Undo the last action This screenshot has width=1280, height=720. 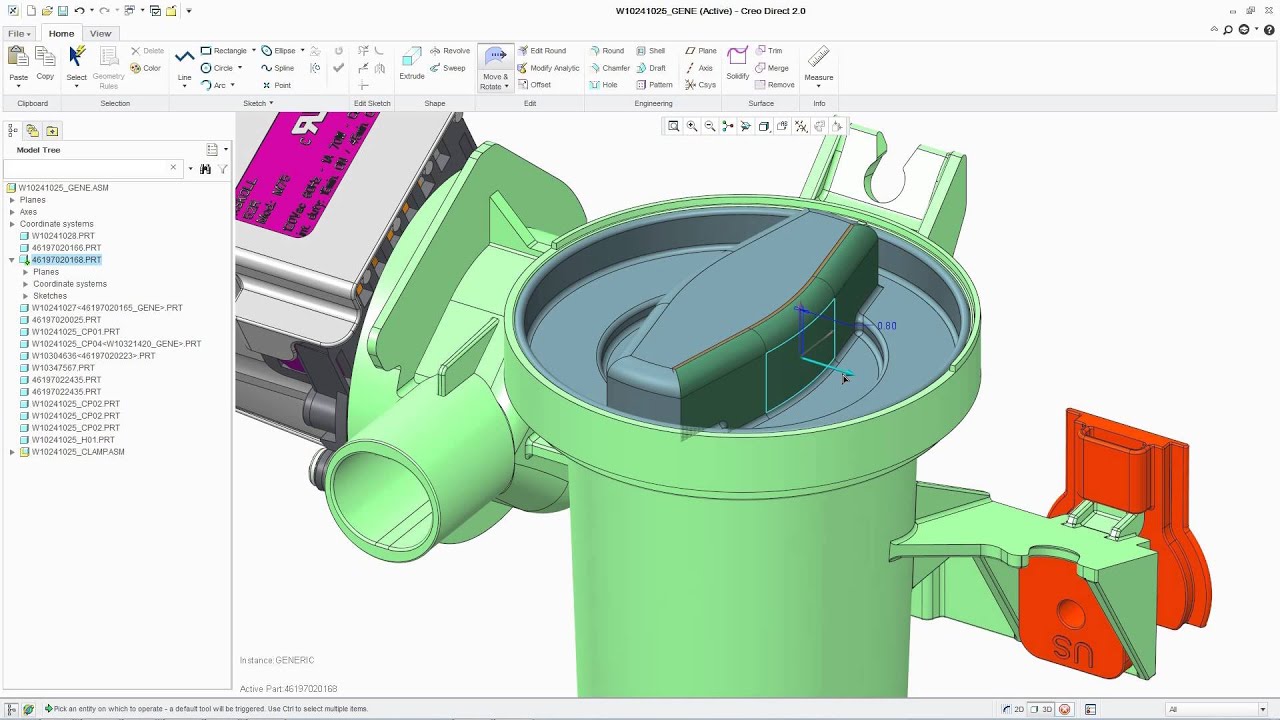coord(79,11)
